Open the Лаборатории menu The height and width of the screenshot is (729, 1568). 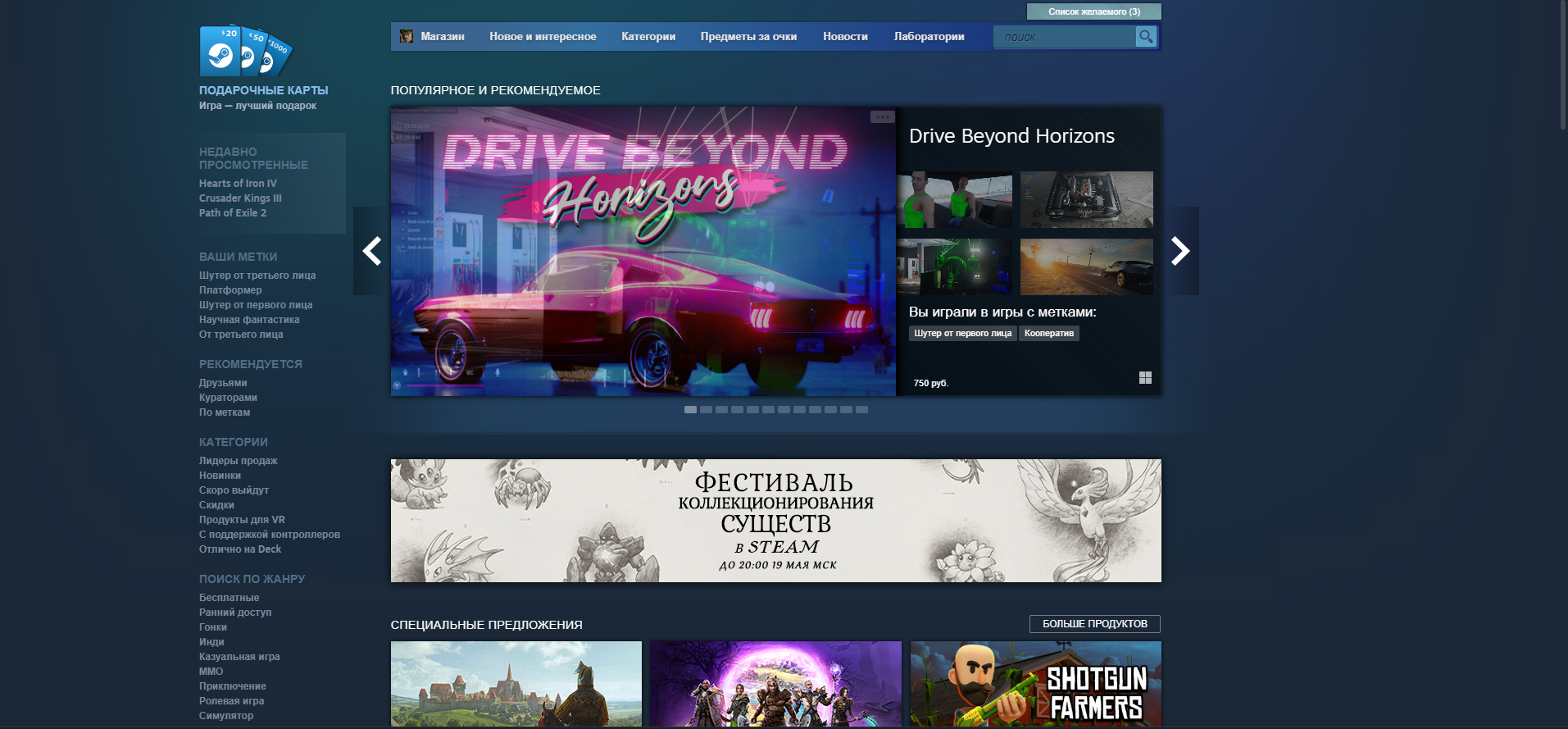(x=929, y=36)
